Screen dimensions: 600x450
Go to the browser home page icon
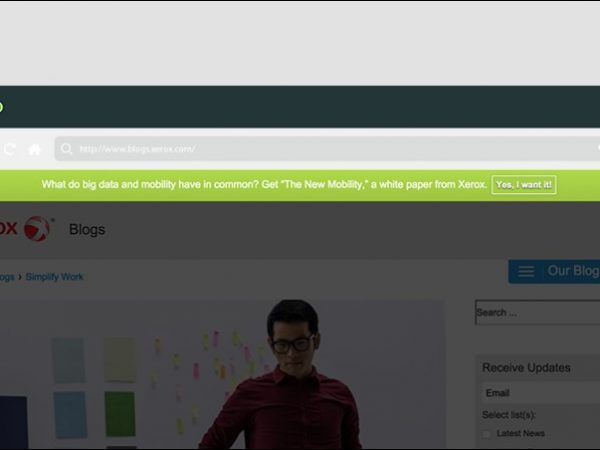tap(35, 149)
